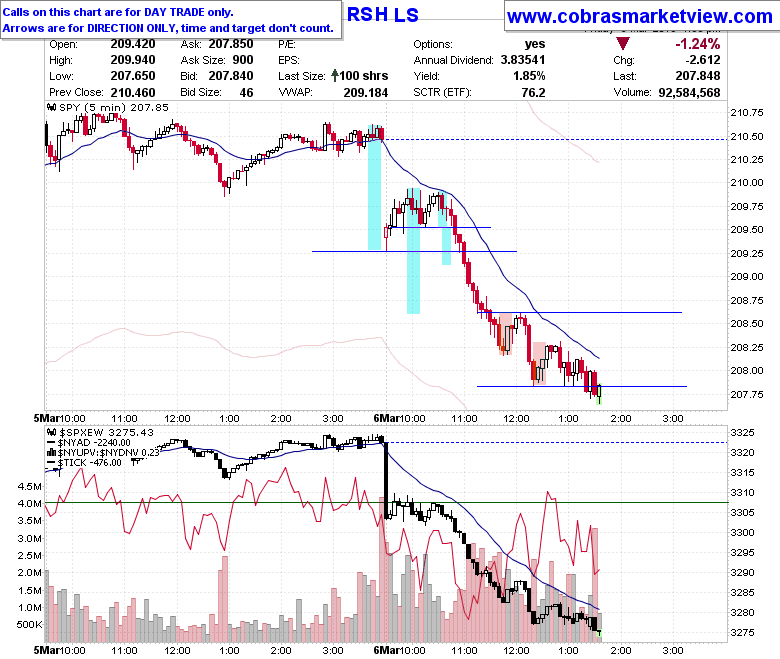Click the candlestick icon beside the SPY label
Image resolution: width=780 pixels, height=659 pixels.
pos(52,107)
